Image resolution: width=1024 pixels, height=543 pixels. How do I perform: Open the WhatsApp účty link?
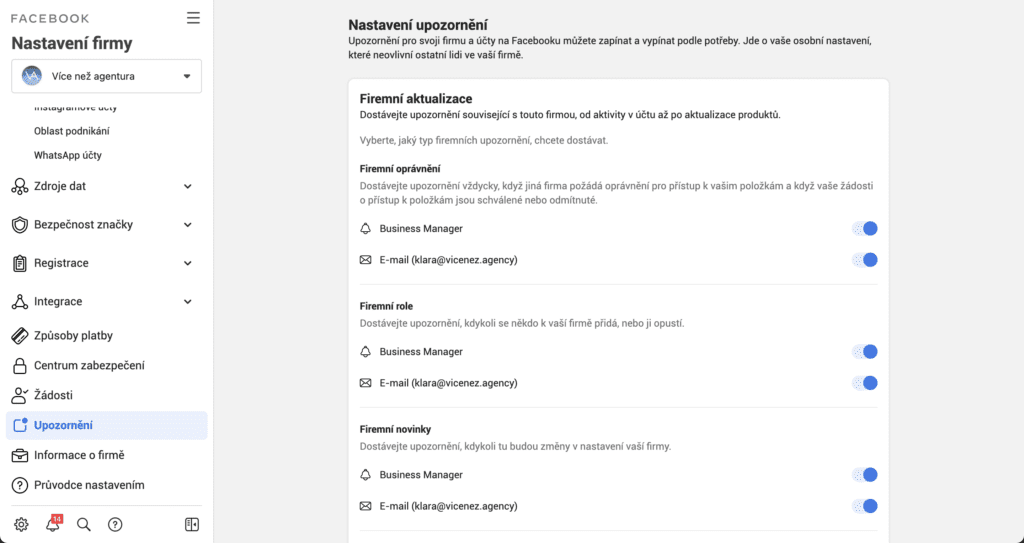(68, 156)
